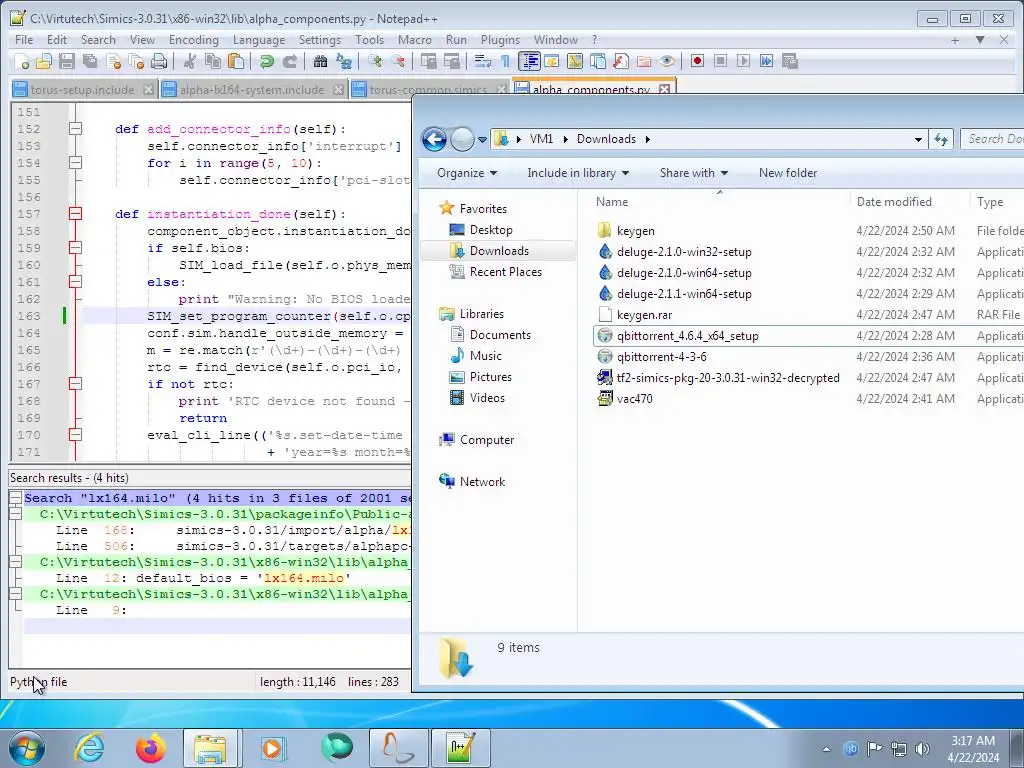Collapse the fold marker at line 157
1024x768 pixels.
76,214
